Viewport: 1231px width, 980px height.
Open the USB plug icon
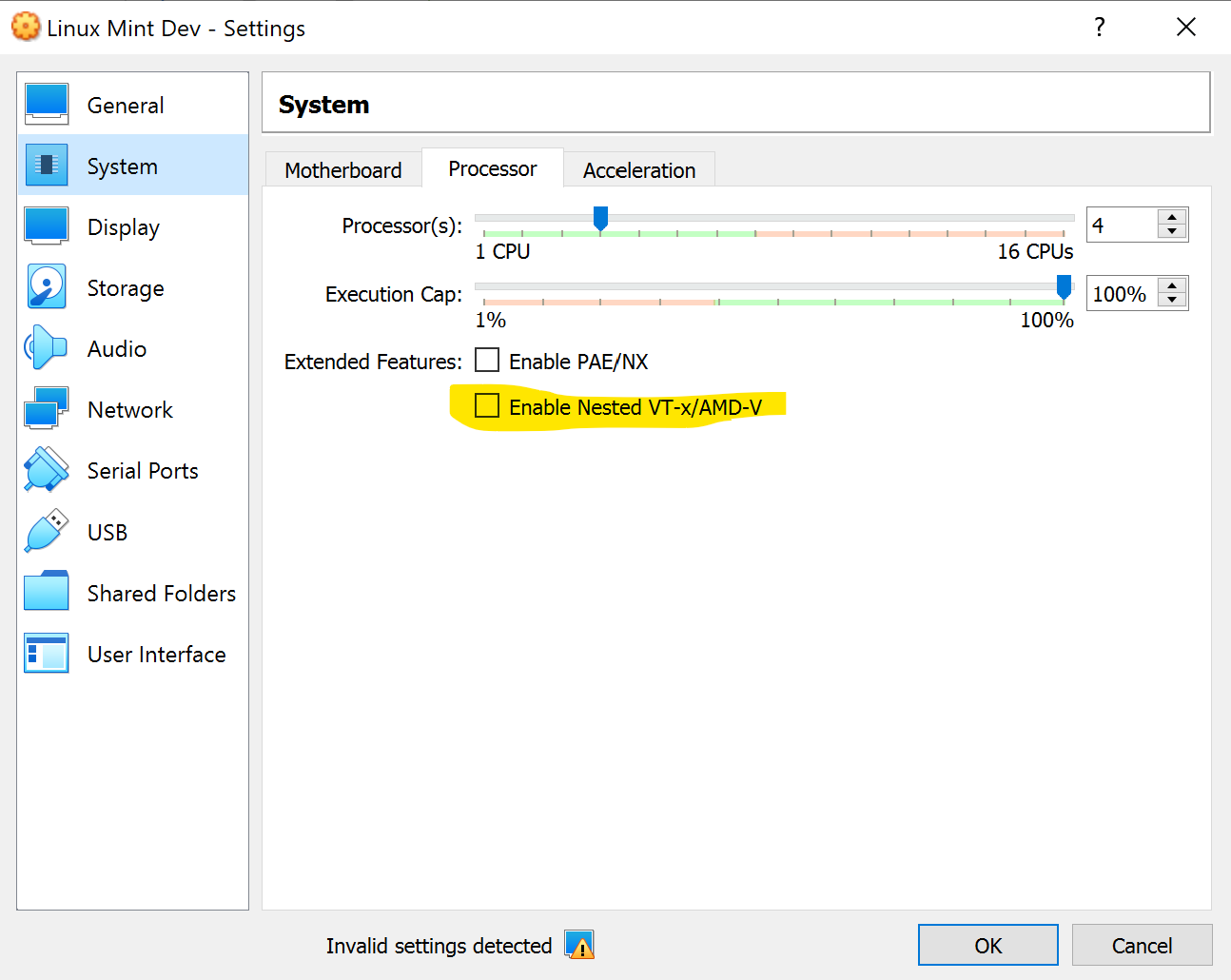pyautogui.click(x=47, y=531)
